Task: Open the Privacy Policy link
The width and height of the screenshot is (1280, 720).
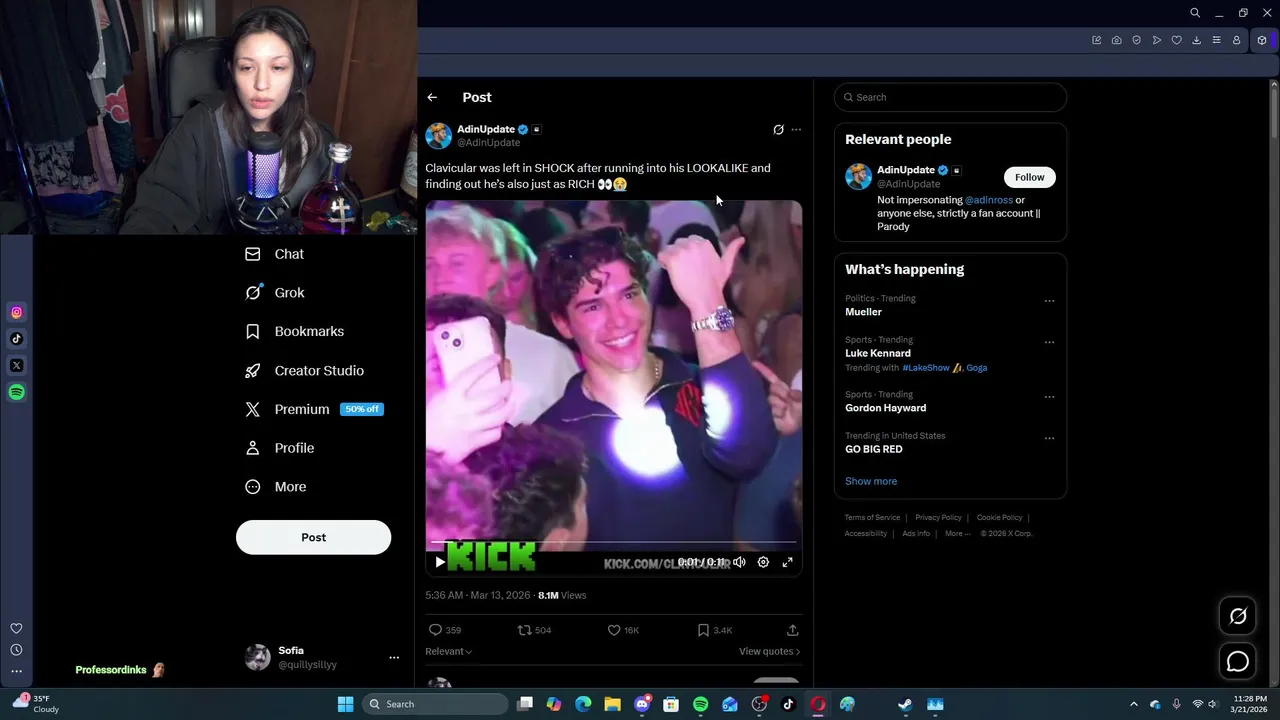Action: tap(938, 518)
